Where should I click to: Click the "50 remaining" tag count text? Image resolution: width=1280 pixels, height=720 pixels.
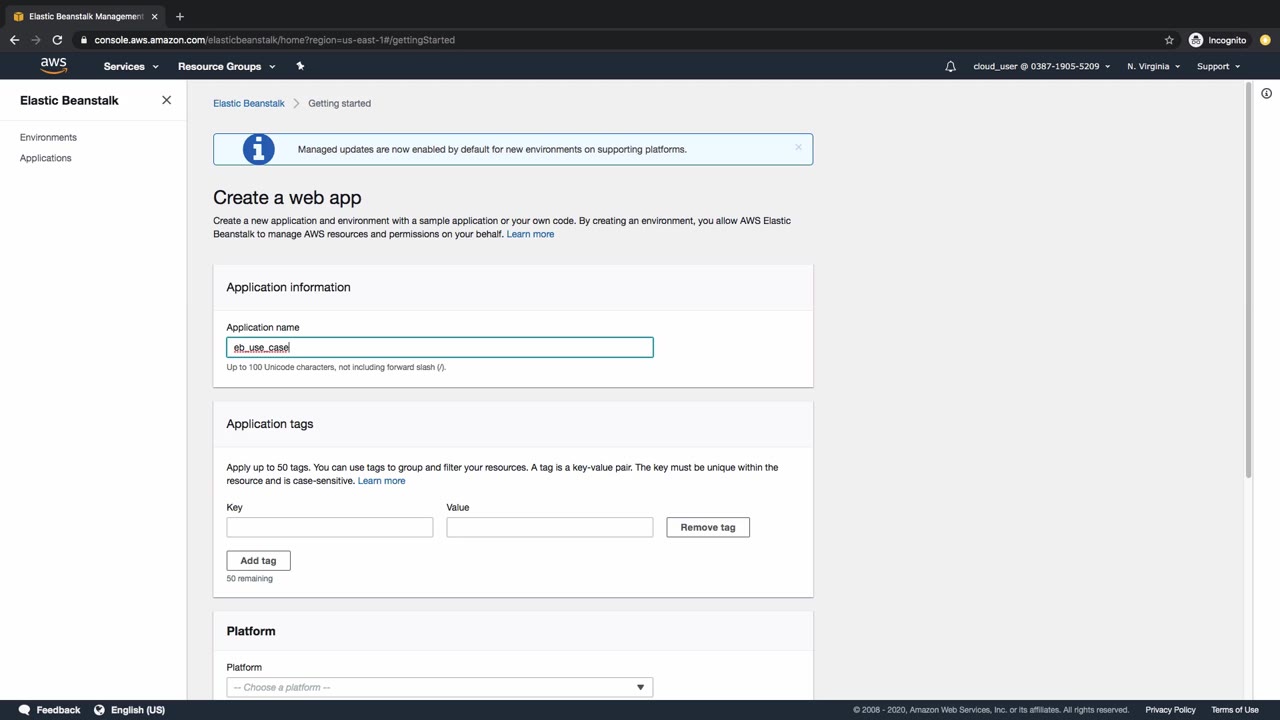point(250,578)
